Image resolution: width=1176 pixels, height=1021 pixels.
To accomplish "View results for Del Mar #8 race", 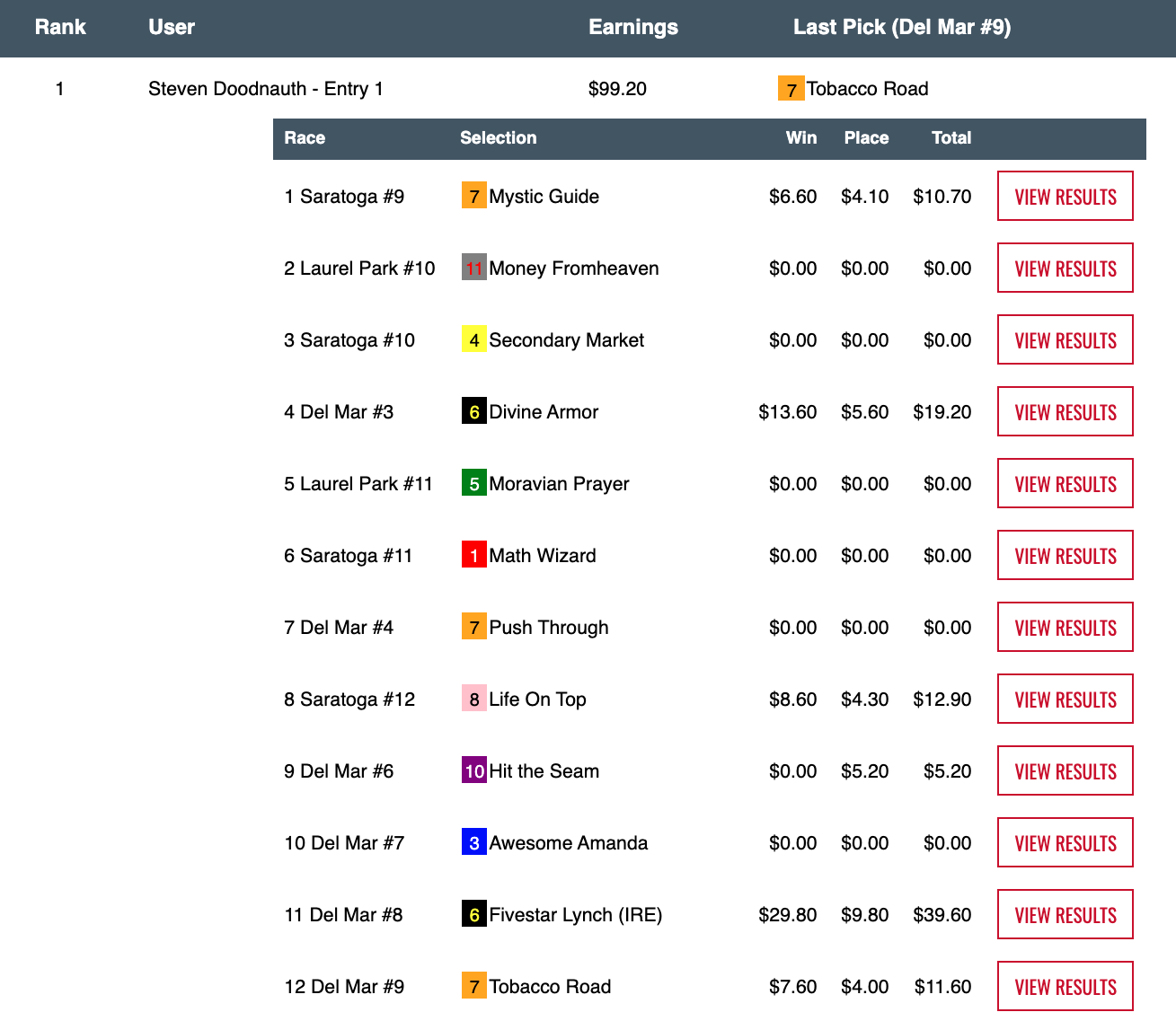I will point(1065,914).
